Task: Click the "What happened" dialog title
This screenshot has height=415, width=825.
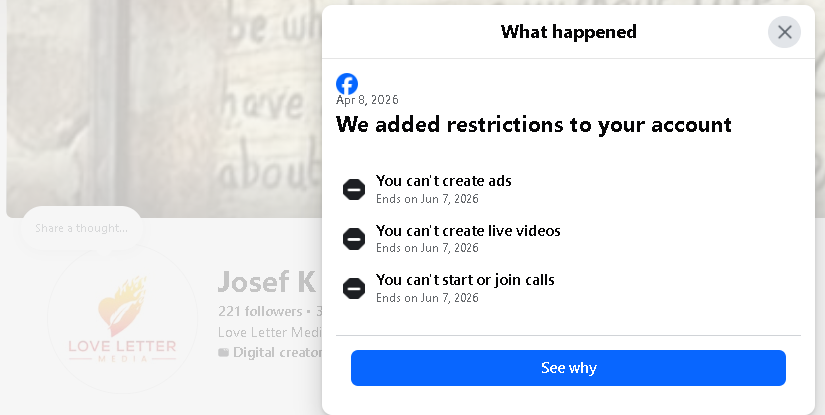Action: 568,32
